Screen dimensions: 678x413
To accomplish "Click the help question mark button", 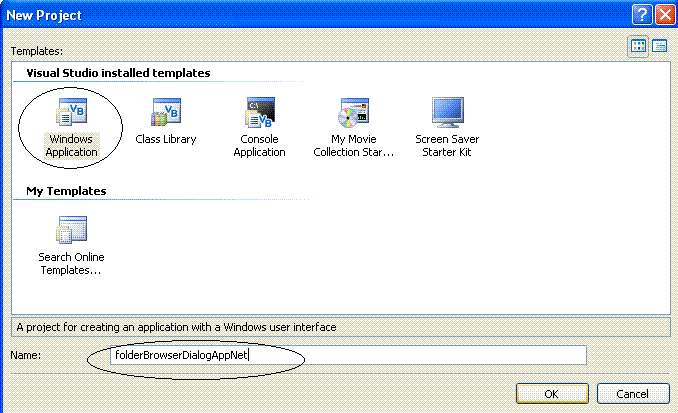I will (642, 15).
